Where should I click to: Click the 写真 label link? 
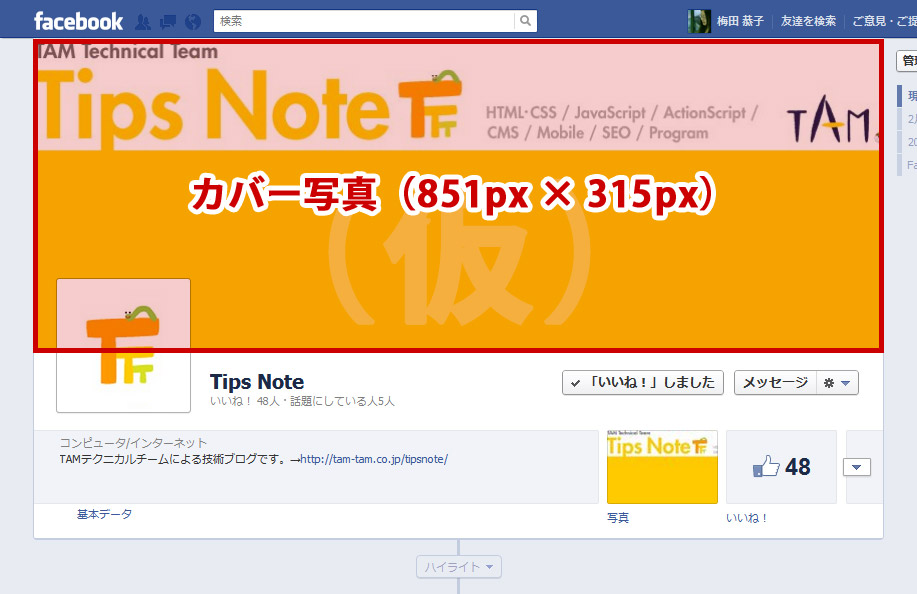coord(618,518)
